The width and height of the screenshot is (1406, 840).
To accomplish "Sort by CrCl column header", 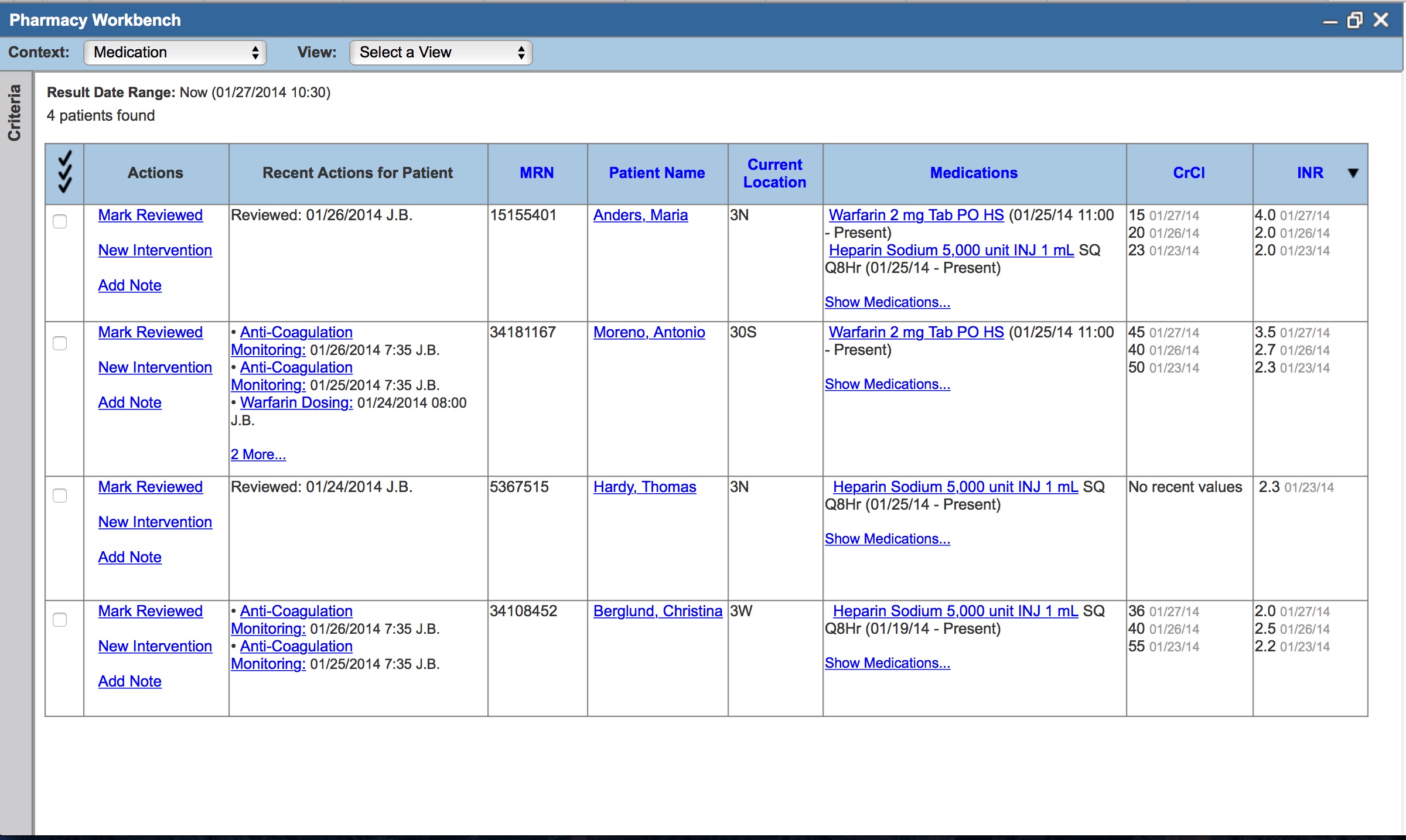I will coord(1189,173).
